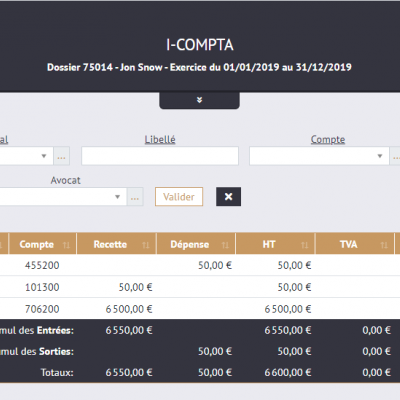The image size is (400, 400).
Task: Expand the header panel with double chevron
Action: (x=199, y=100)
